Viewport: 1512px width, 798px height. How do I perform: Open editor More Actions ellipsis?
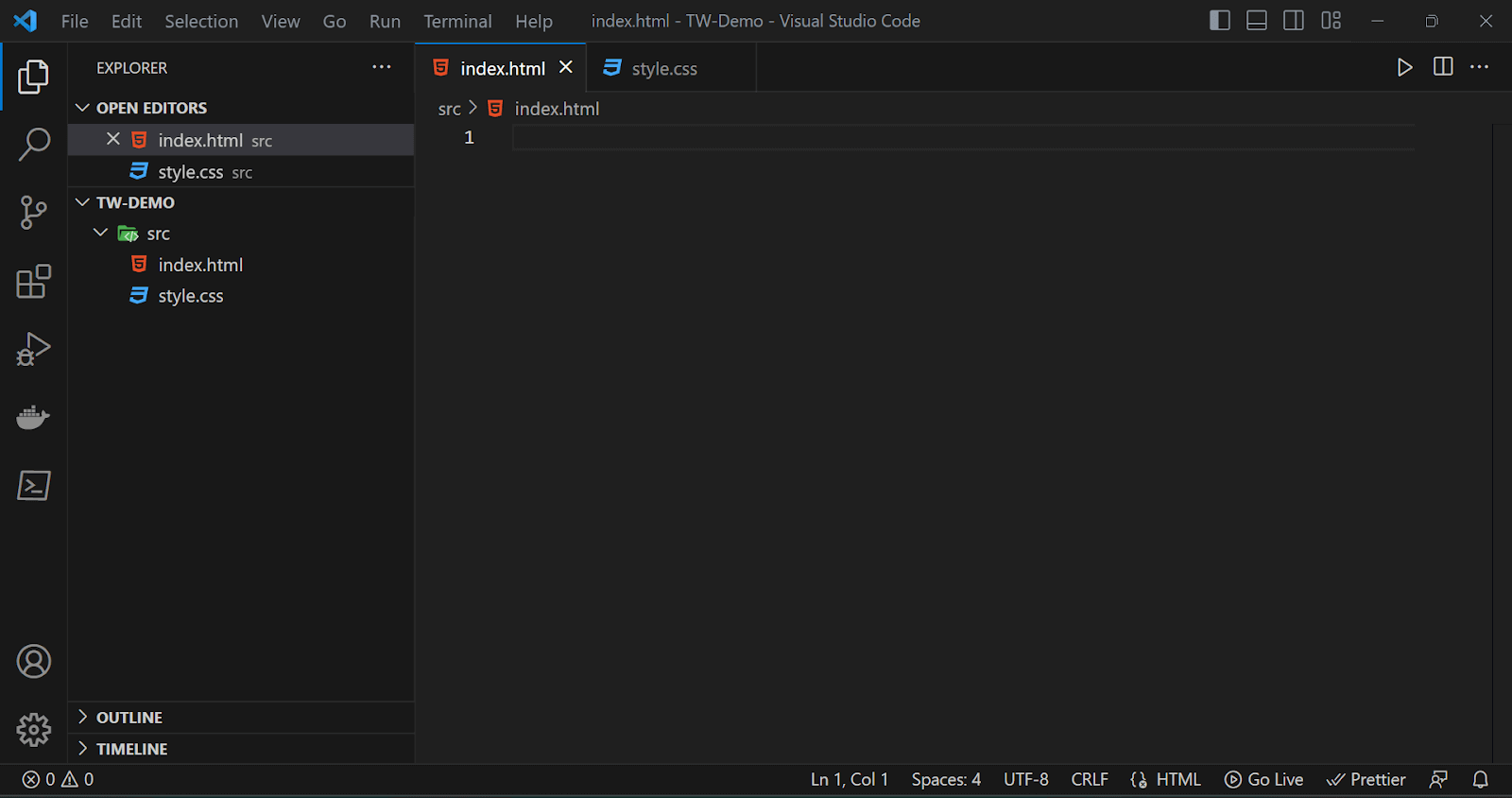(1480, 67)
